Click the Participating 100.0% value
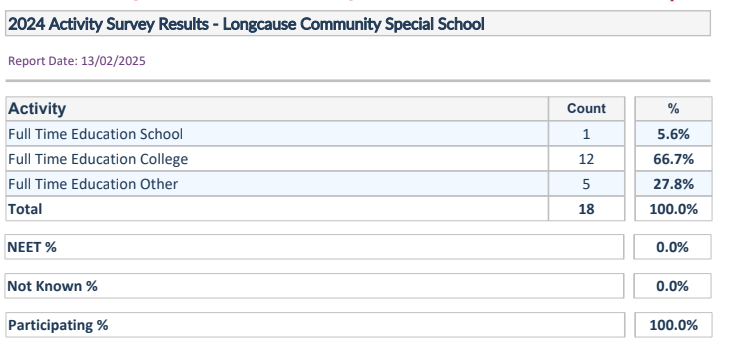 tap(673, 325)
